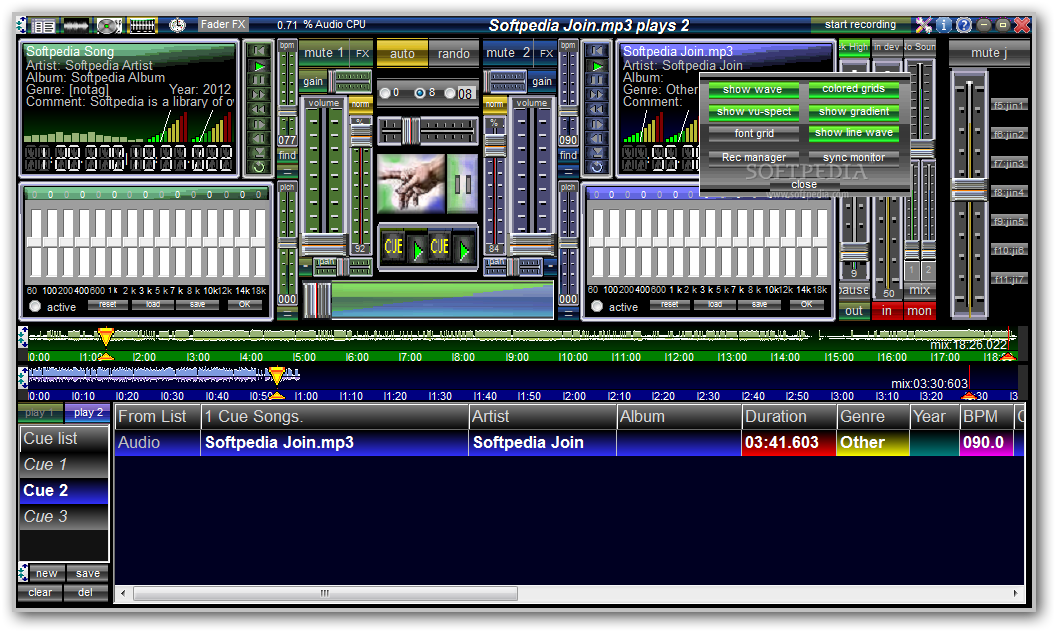Click the 'mute j' tall fader handle

tap(969, 189)
